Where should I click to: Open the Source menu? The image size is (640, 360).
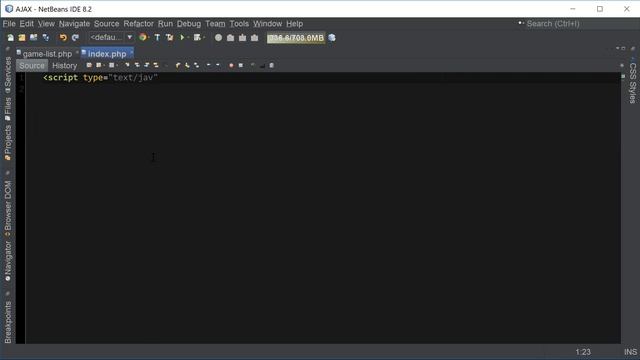pos(107,24)
